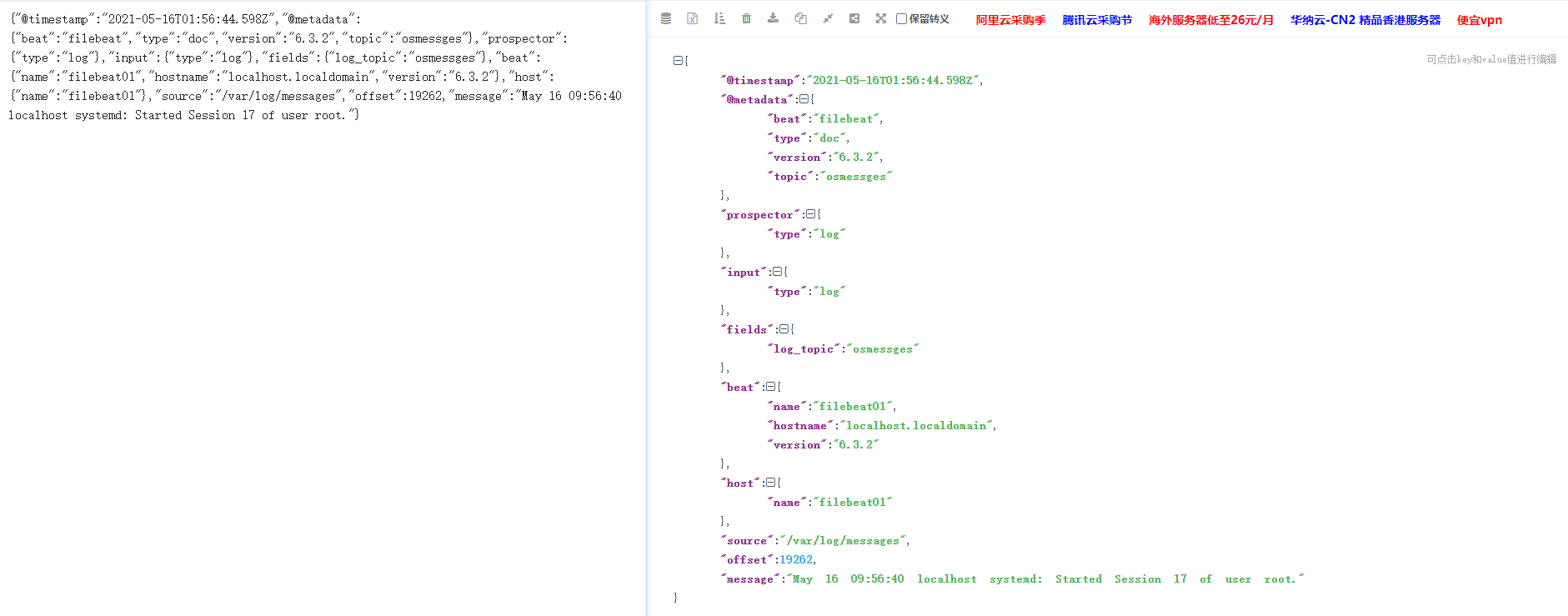Open the 海外服务器低至26元/月 link

pyautogui.click(x=1211, y=20)
